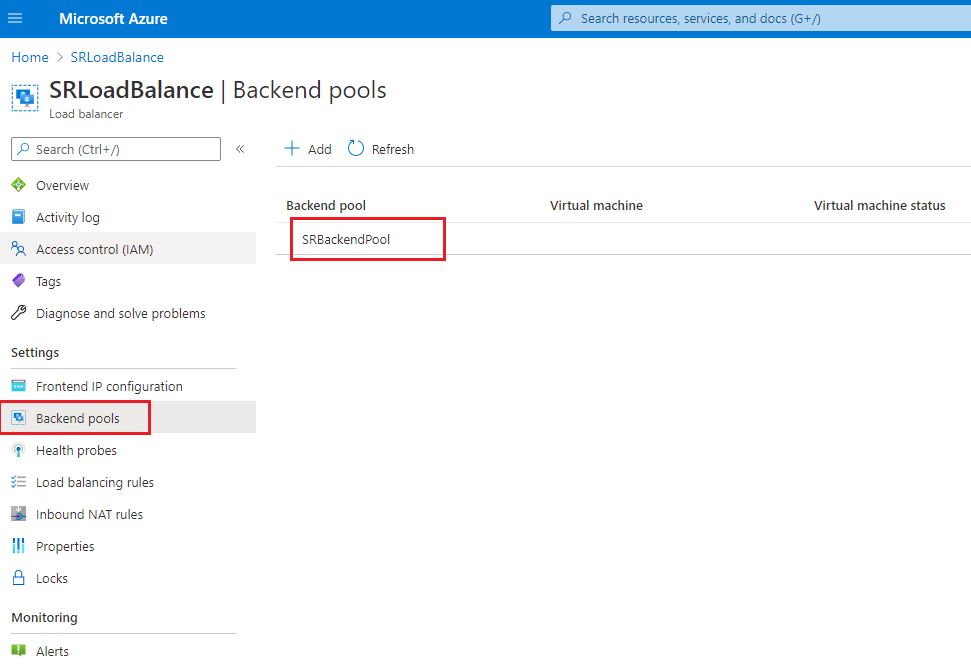This screenshot has width=971, height=664.
Task: Click the Diagnose and solve problems entry
Action: (120, 313)
